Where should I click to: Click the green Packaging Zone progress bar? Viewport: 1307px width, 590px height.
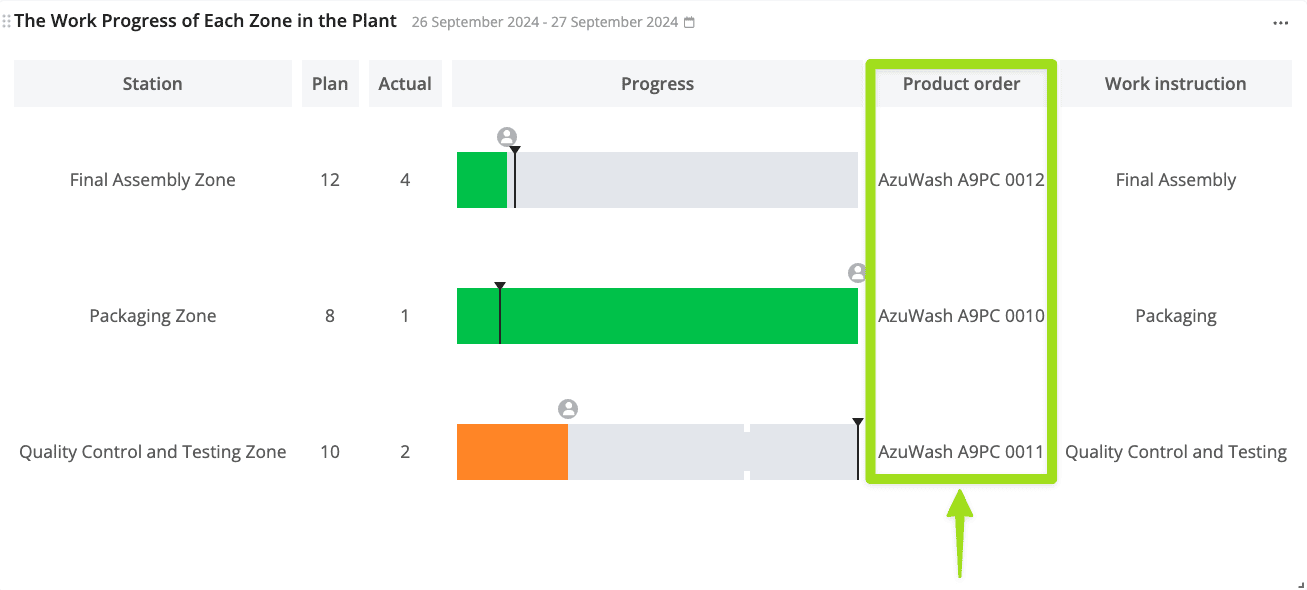pyautogui.click(x=678, y=316)
